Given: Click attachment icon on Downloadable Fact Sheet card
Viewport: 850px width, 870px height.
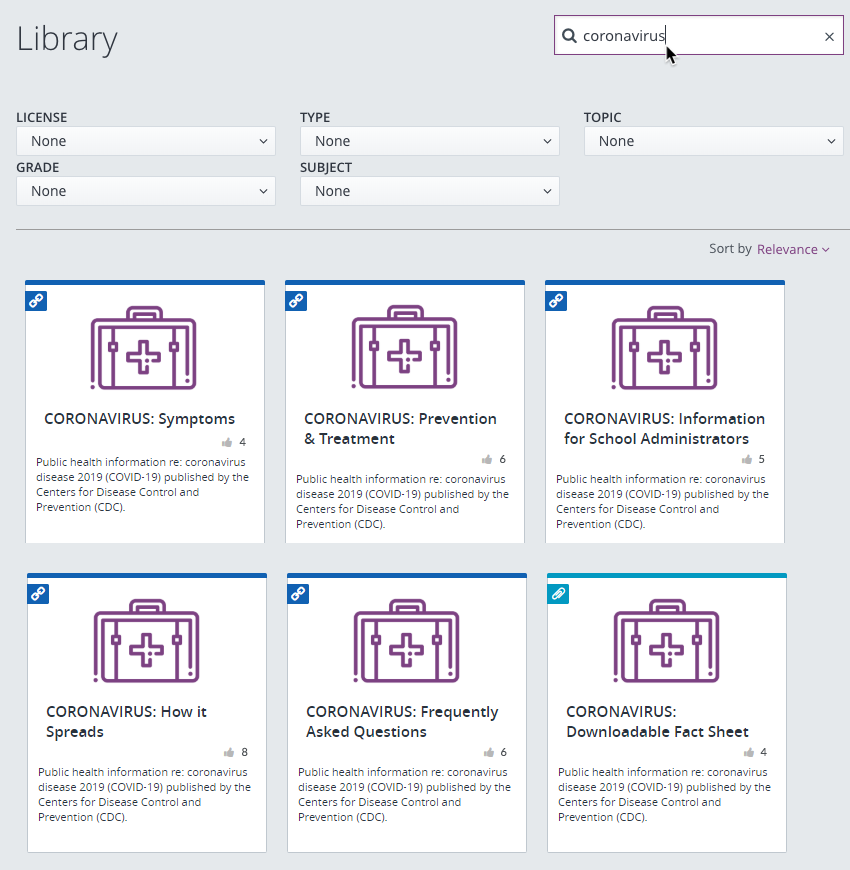Looking at the screenshot, I should point(558,594).
